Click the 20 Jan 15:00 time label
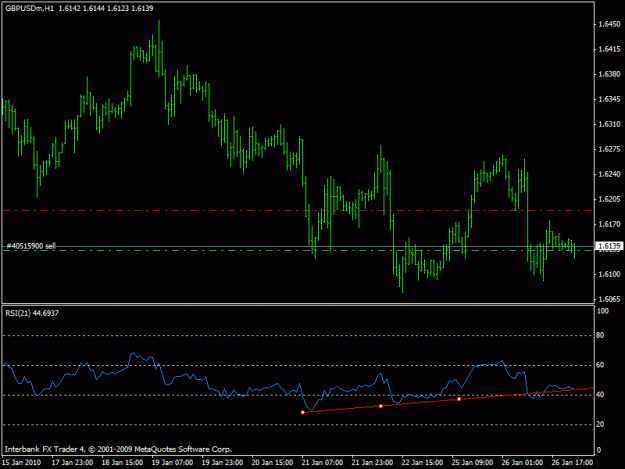The height and width of the screenshot is (469, 625). (x=272, y=463)
